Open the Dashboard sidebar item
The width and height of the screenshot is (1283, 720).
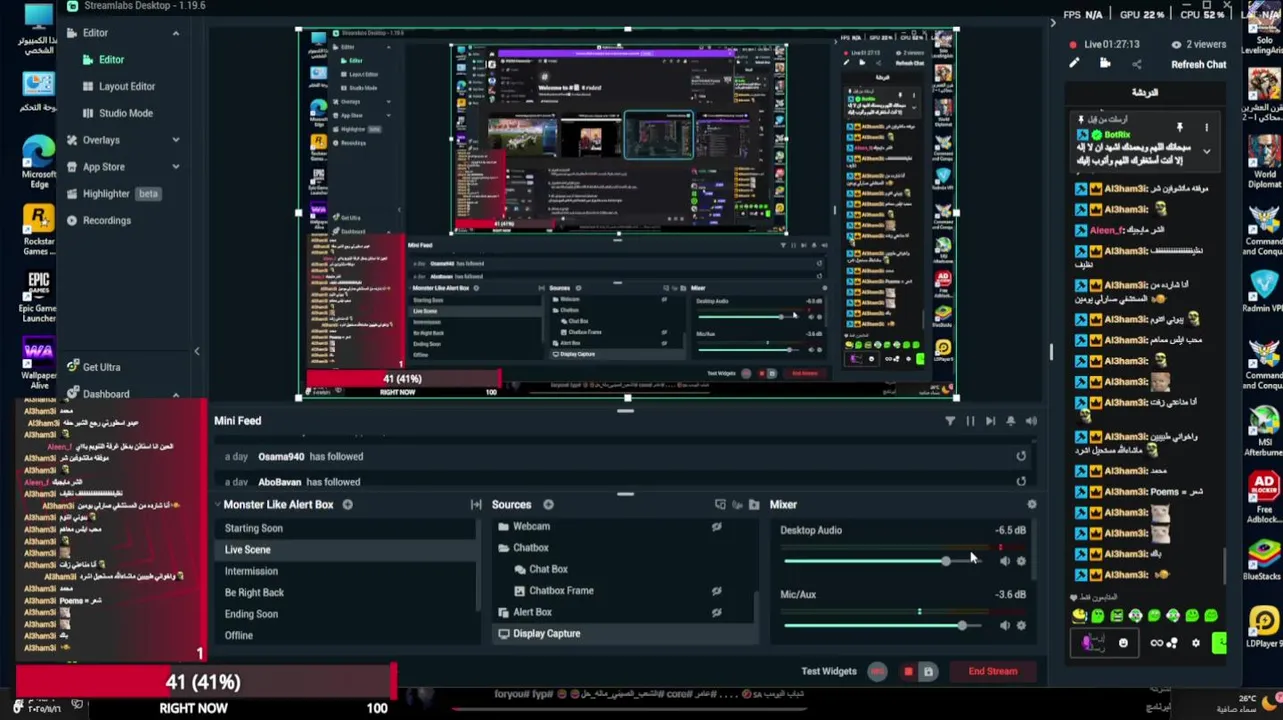click(106, 394)
